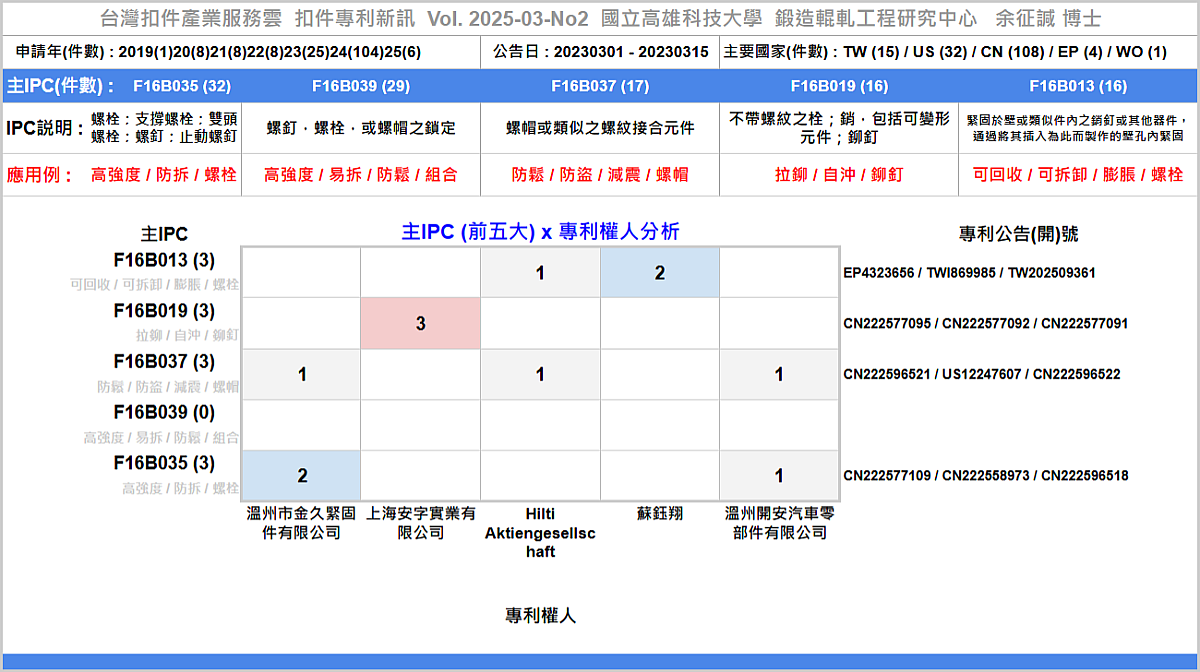
Task: Click the 主要國家(件數) country counts text
Action: (945, 52)
